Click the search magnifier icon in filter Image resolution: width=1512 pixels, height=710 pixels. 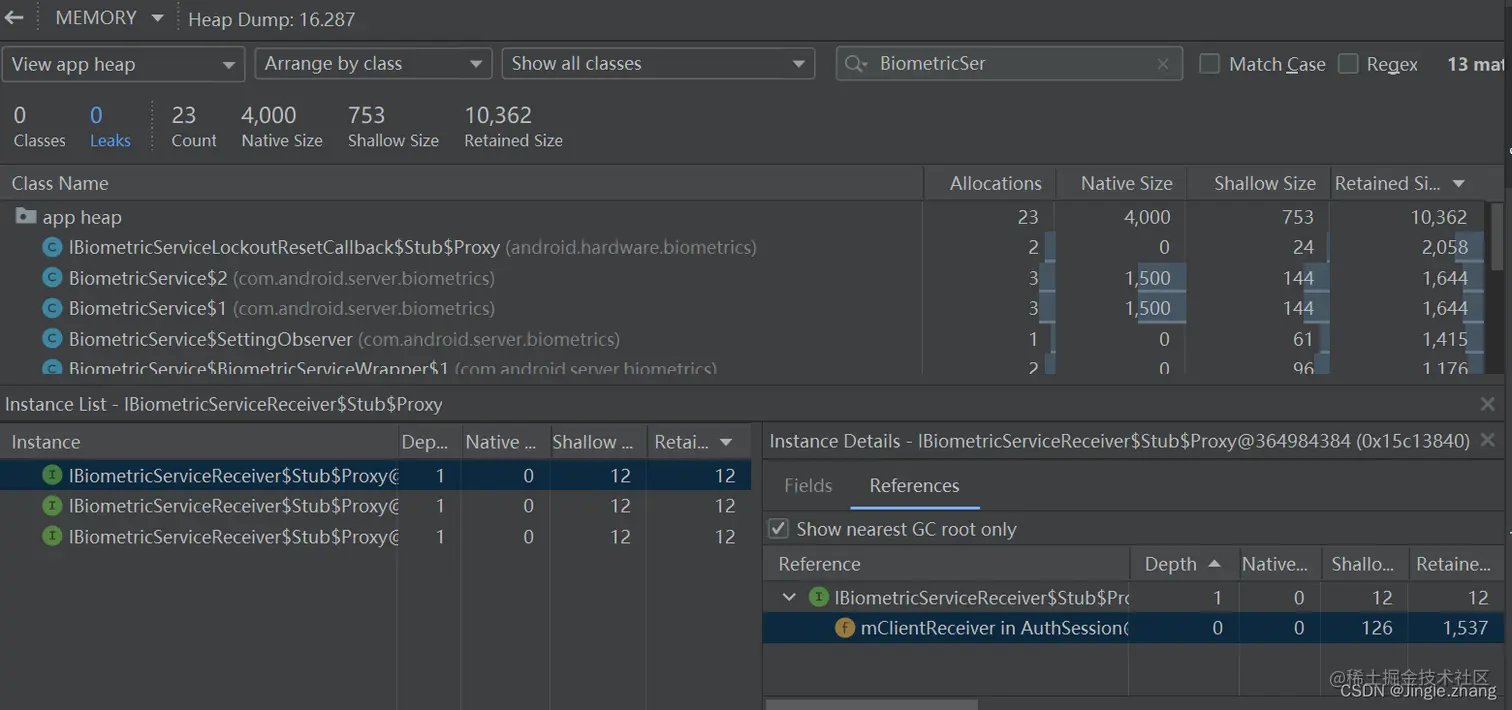[856, 64]
